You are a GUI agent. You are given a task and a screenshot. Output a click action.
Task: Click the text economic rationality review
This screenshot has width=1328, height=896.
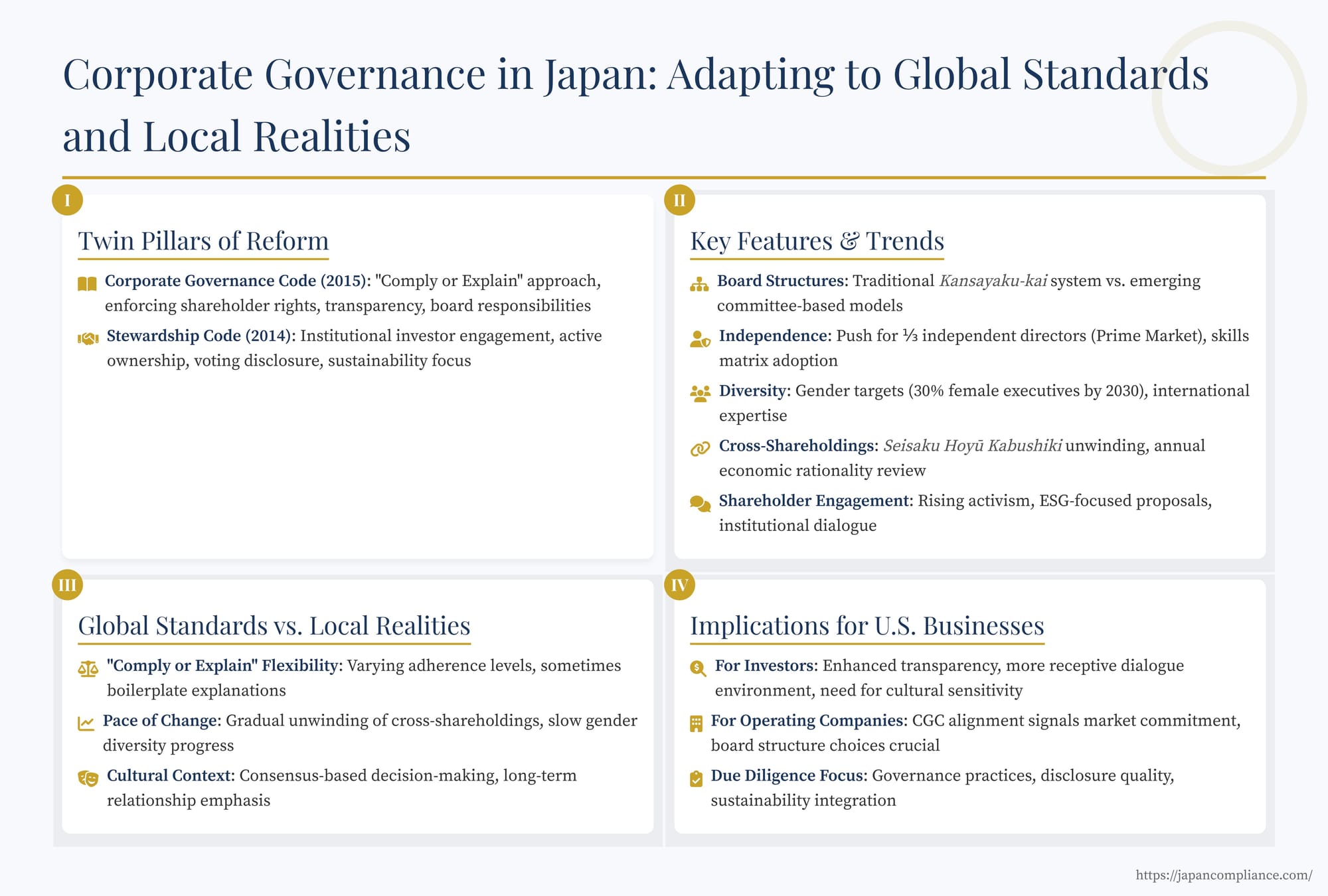pyautogui.click(x=822, y=471)
